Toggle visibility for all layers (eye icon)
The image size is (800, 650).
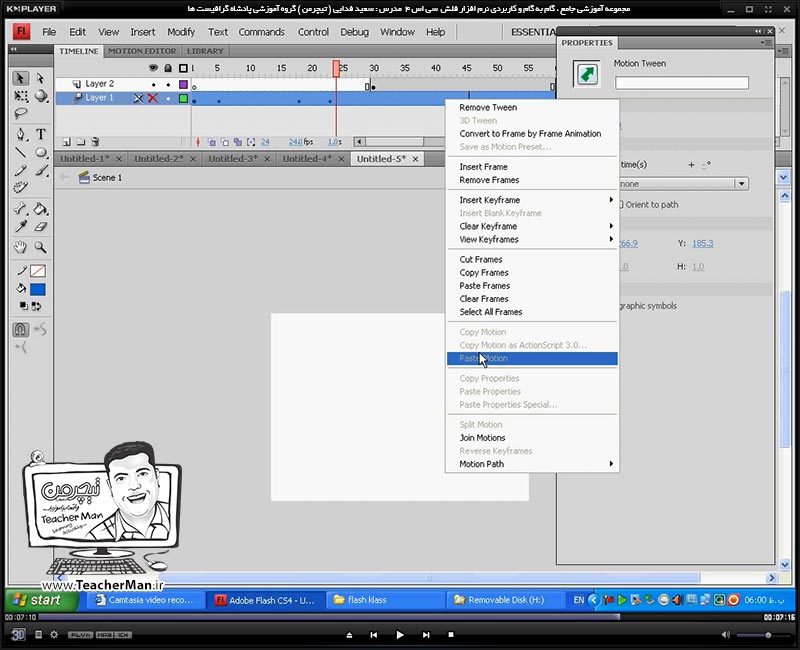point(153,68)
